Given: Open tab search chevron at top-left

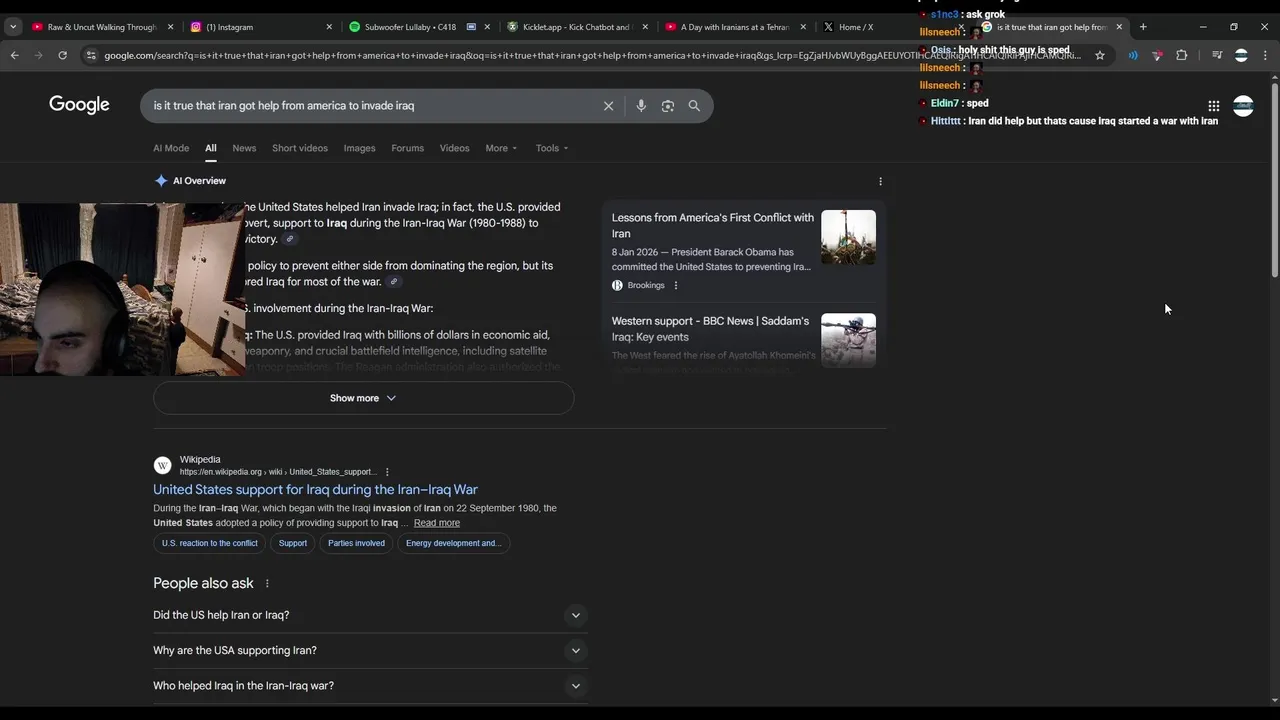Looking at the screenshot, I should [13, 27].
